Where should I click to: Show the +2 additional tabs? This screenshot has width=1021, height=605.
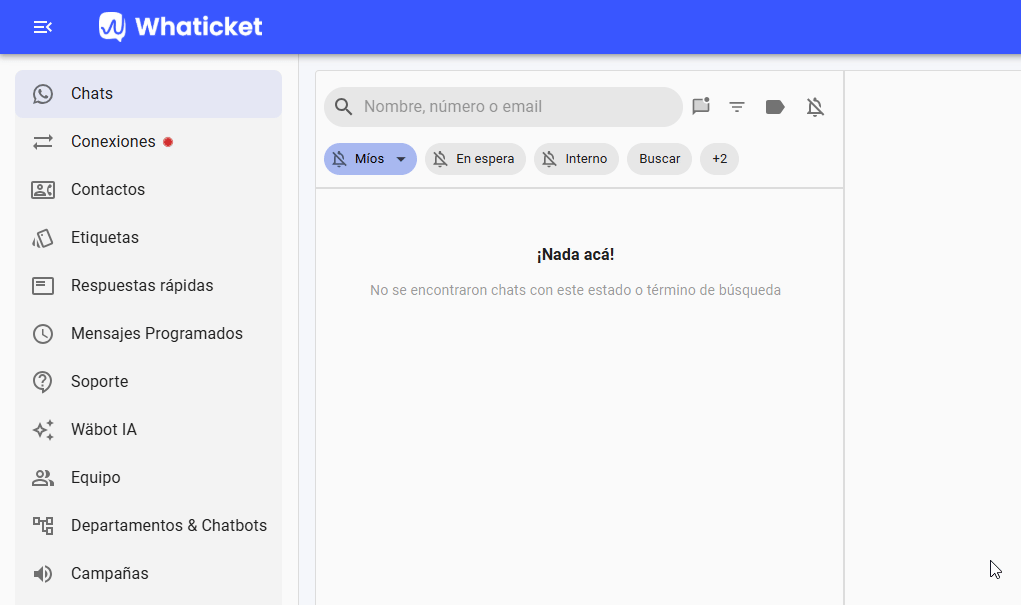(720, 159)
